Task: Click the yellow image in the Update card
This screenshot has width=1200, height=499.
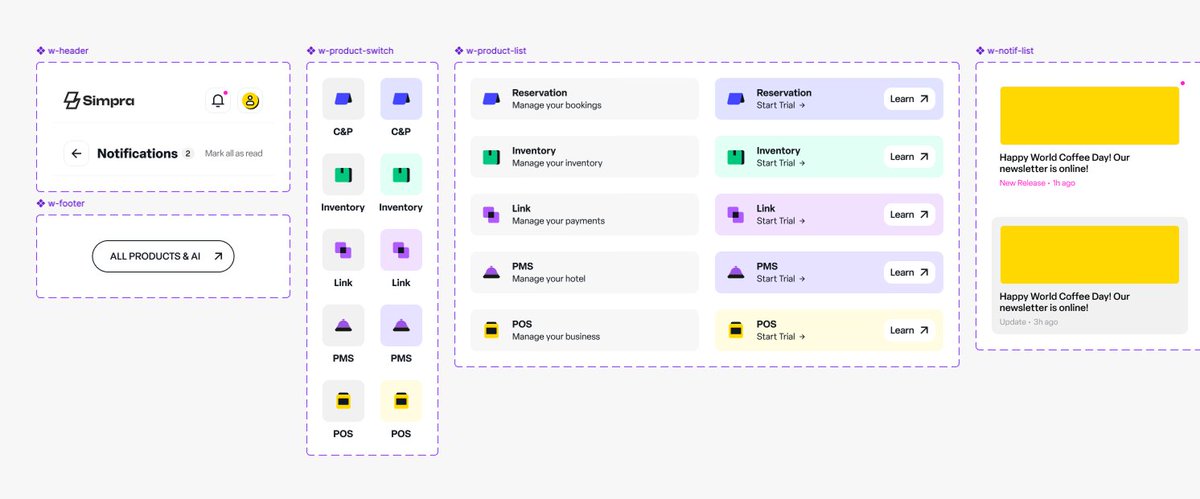Action: pyautogui.click(x=1089, y=255)
